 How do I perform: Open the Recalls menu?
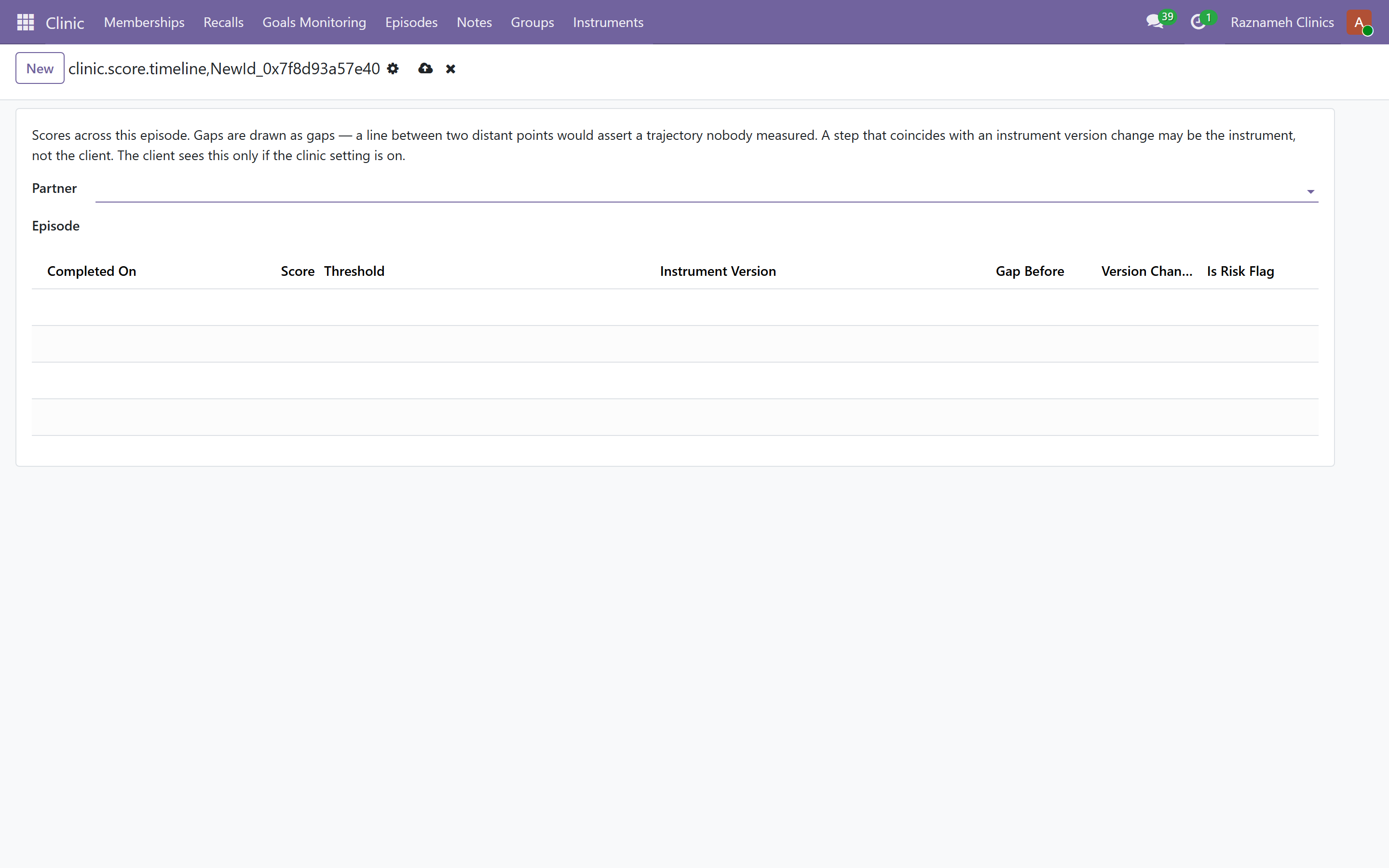pos(223,22)
